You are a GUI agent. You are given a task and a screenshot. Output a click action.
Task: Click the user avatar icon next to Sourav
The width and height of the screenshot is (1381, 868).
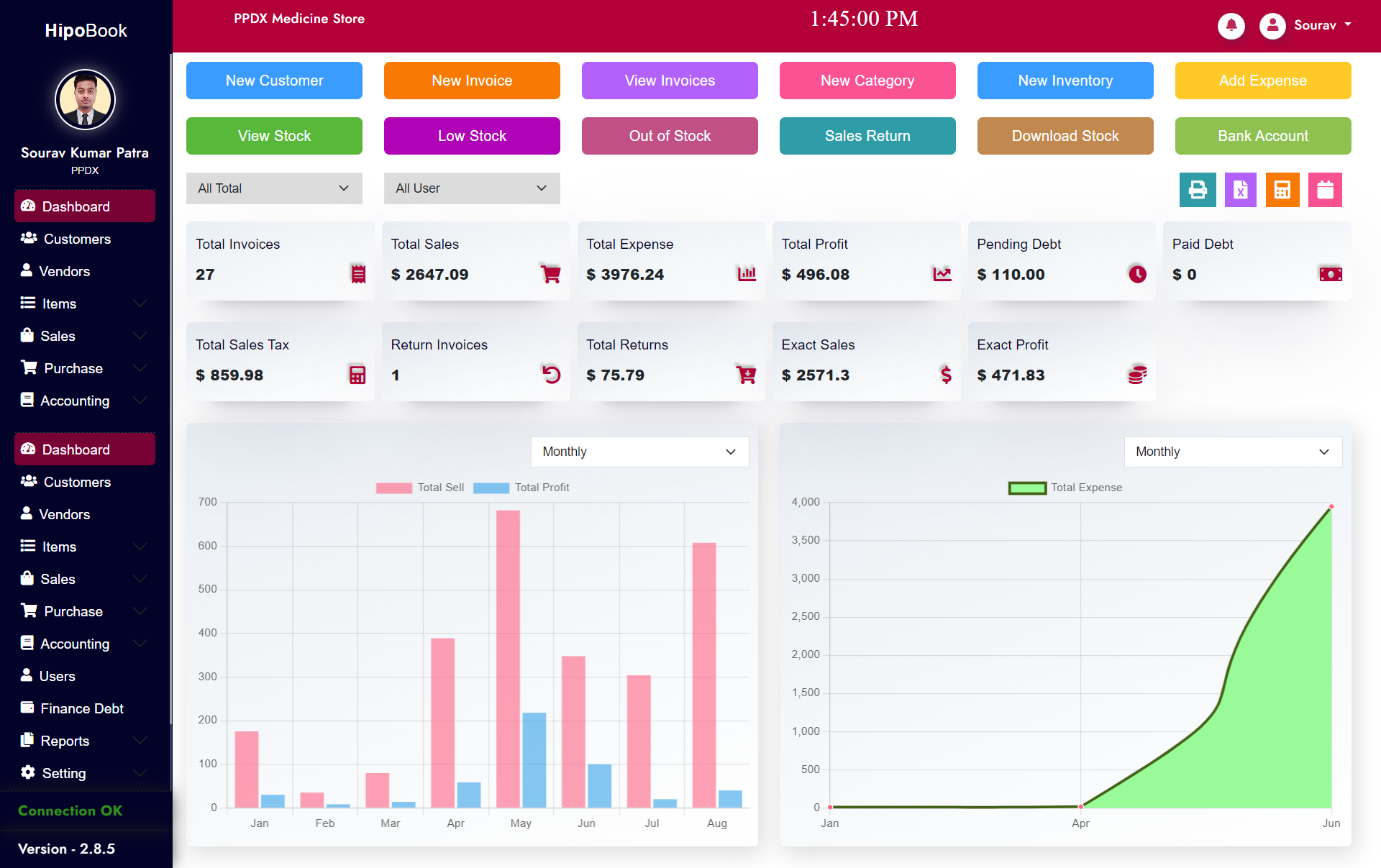(x=1272, y=26)
